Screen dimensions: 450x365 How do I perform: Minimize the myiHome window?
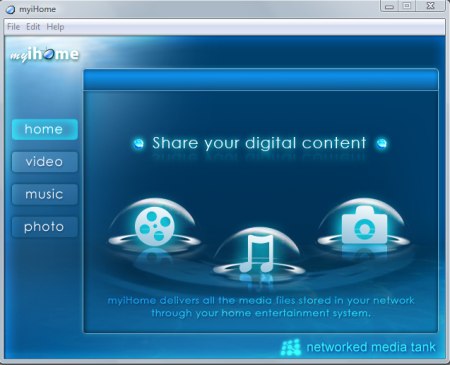(389, 6)
